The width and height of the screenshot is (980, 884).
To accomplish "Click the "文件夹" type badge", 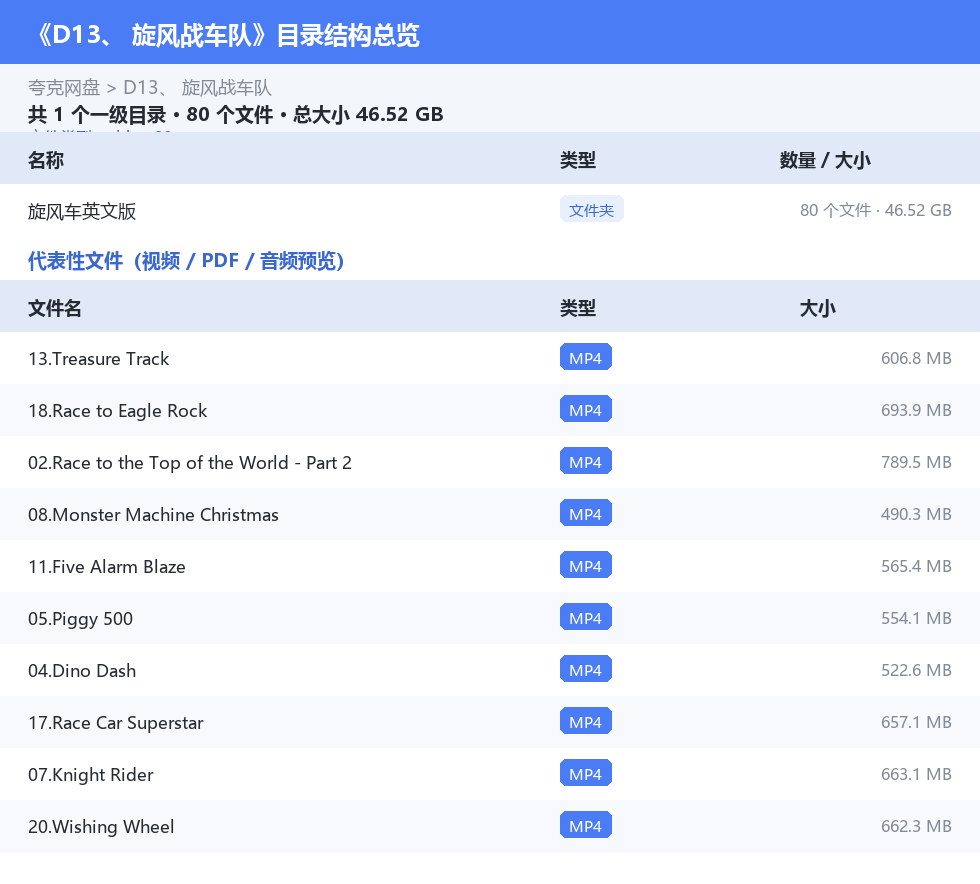I will coord(591,210).
